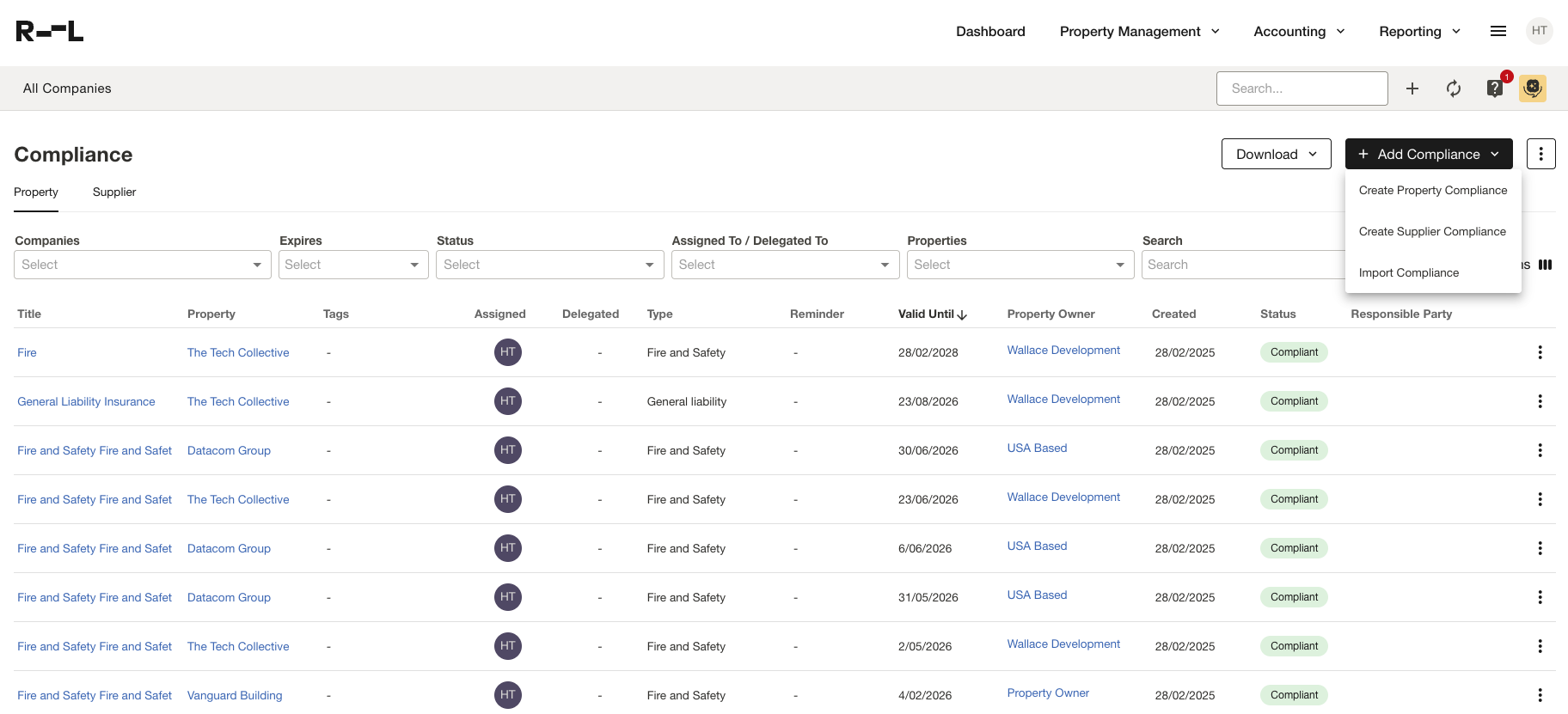The image size is (1568, 714).
Task: Select Create Property Compliance menu option
Action: [x=1432, y=191]
